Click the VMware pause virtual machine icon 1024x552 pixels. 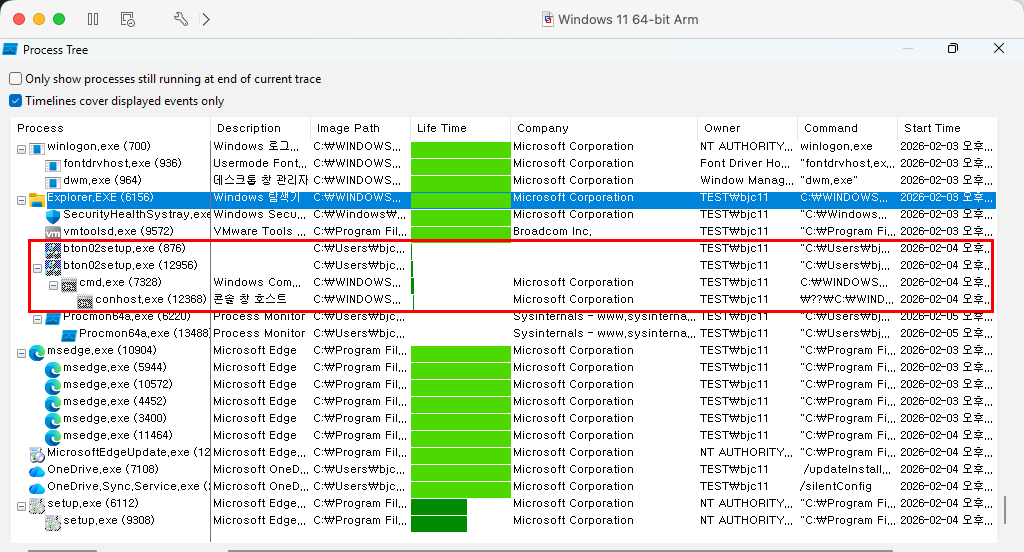[x=93, y=19]
